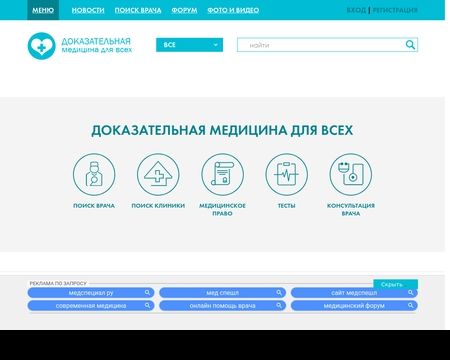Open the МЕНЮ menu item
The width and height of the screenshot is (450, 360).
pos(43,10)
